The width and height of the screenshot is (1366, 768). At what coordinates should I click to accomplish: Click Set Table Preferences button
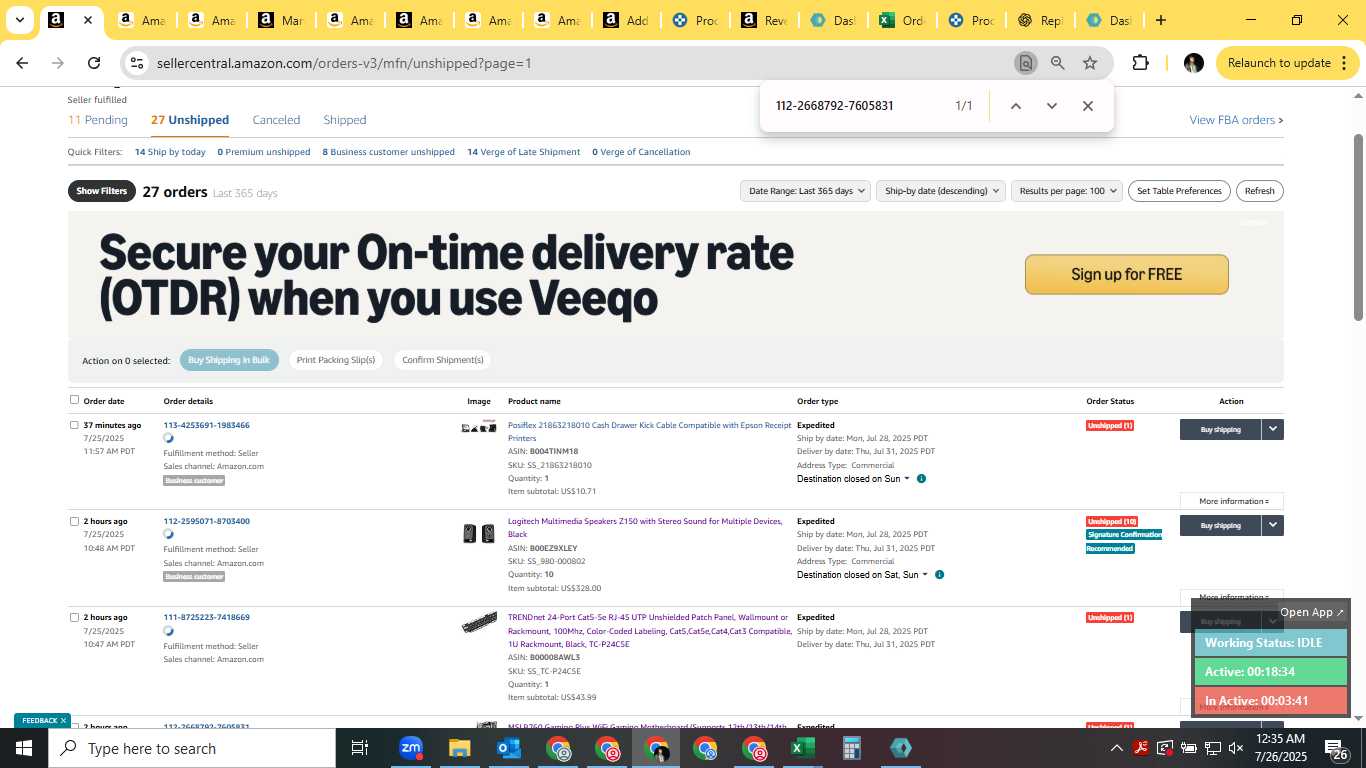(1180, 191)
